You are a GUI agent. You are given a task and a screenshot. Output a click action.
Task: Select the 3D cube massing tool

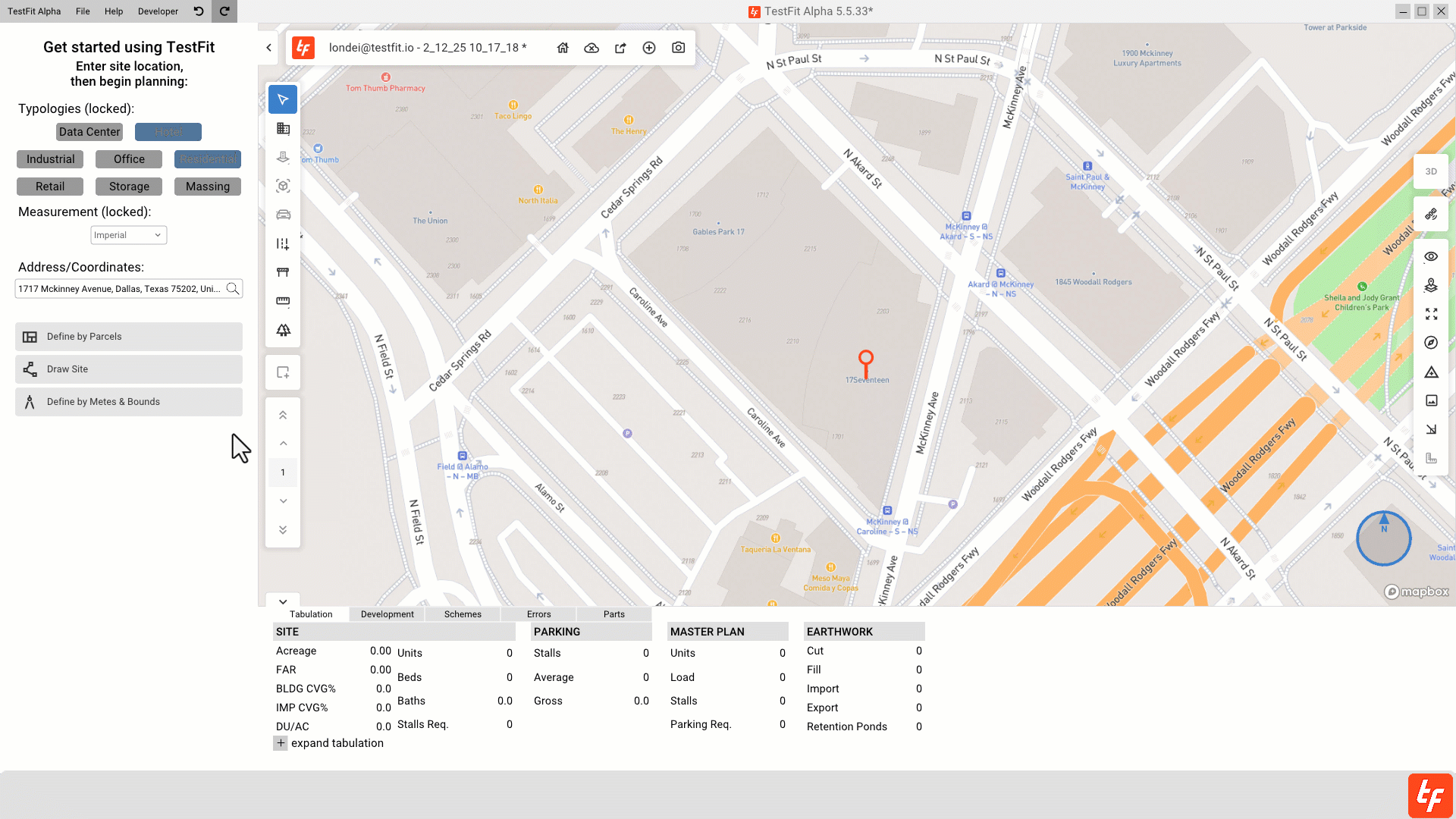point(283,186)
